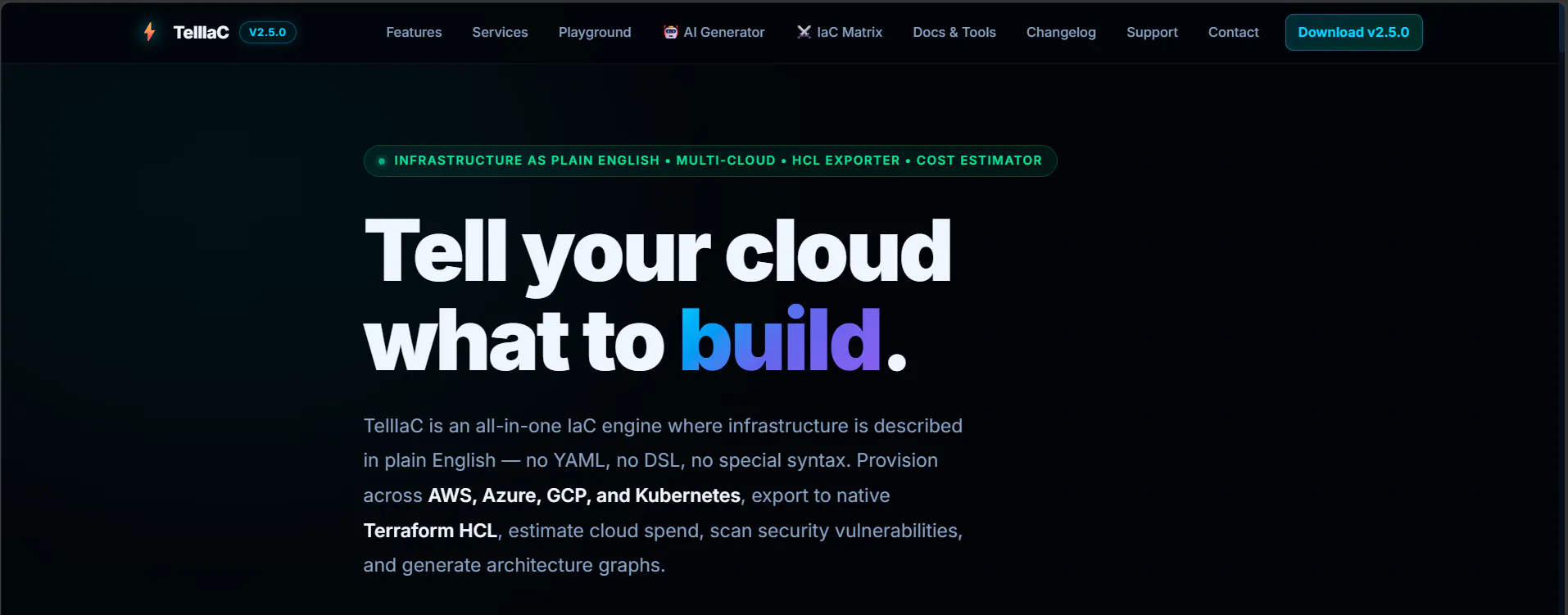Viewport: 1568px width, 615px height.
Task: Go to the Contact nav link
Action: click(1233, 32)
